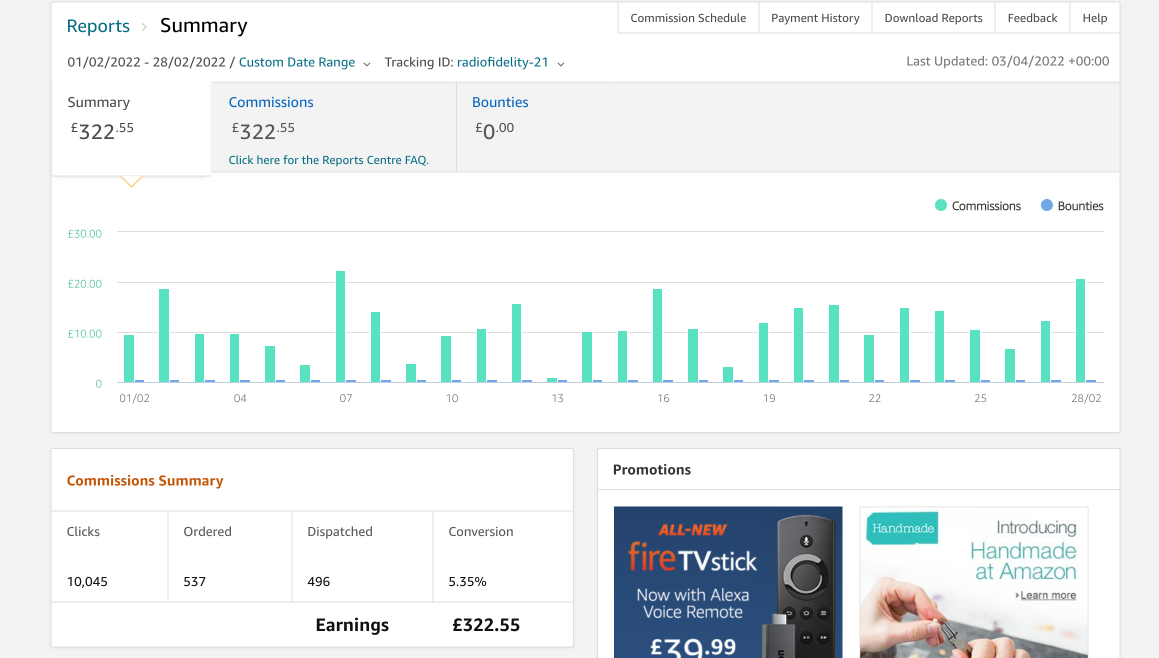This screenshot has height=658, width=1159.
Task: Click the Commissions Summary heading
Action: point(145,481)
